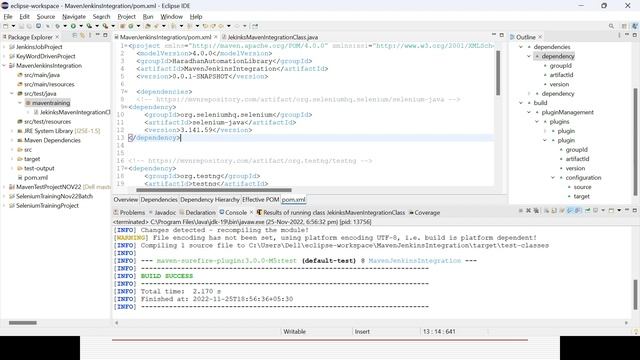Open the Project menu

pos(126,17)
